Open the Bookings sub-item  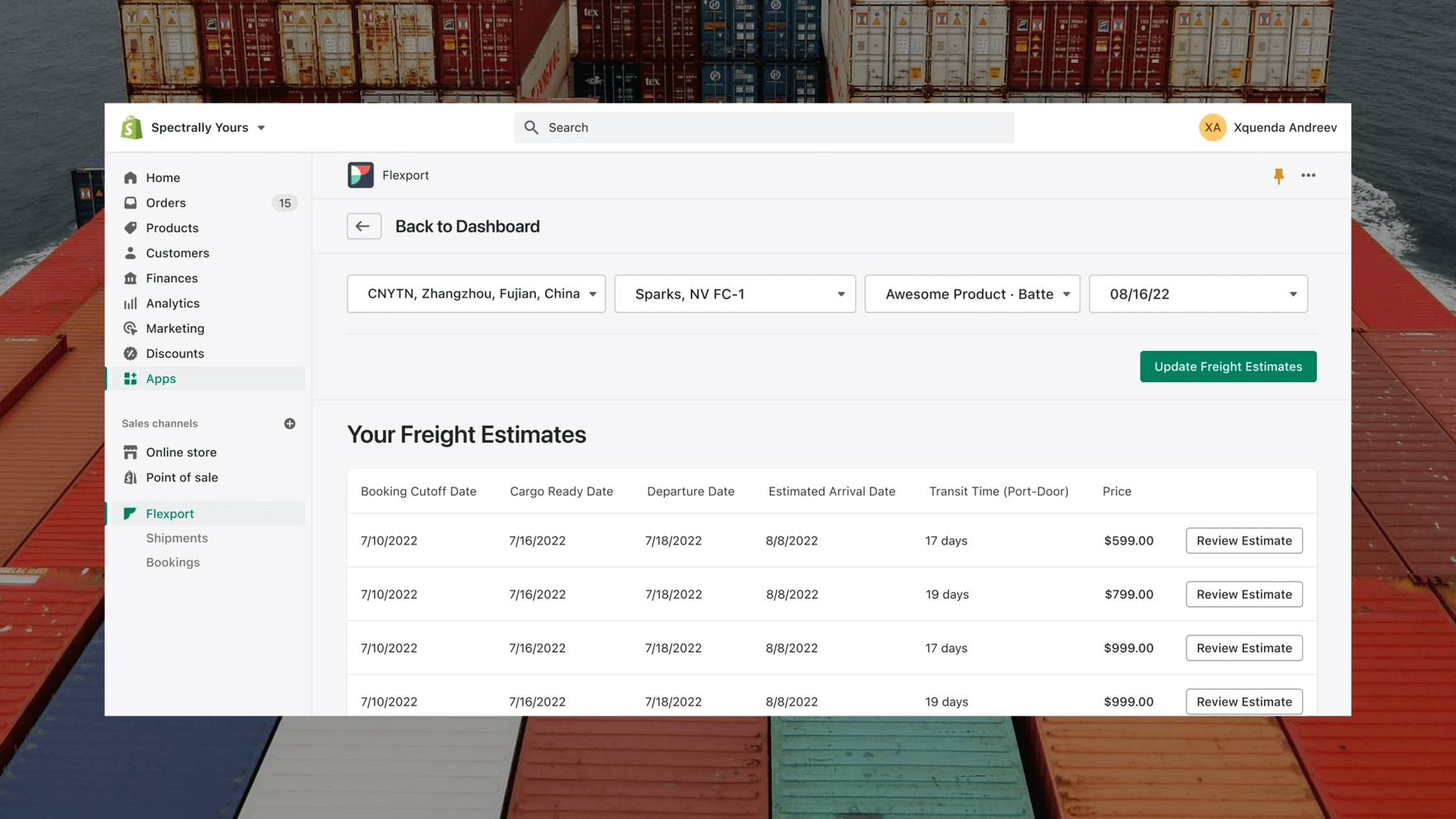tap(173, 563)
